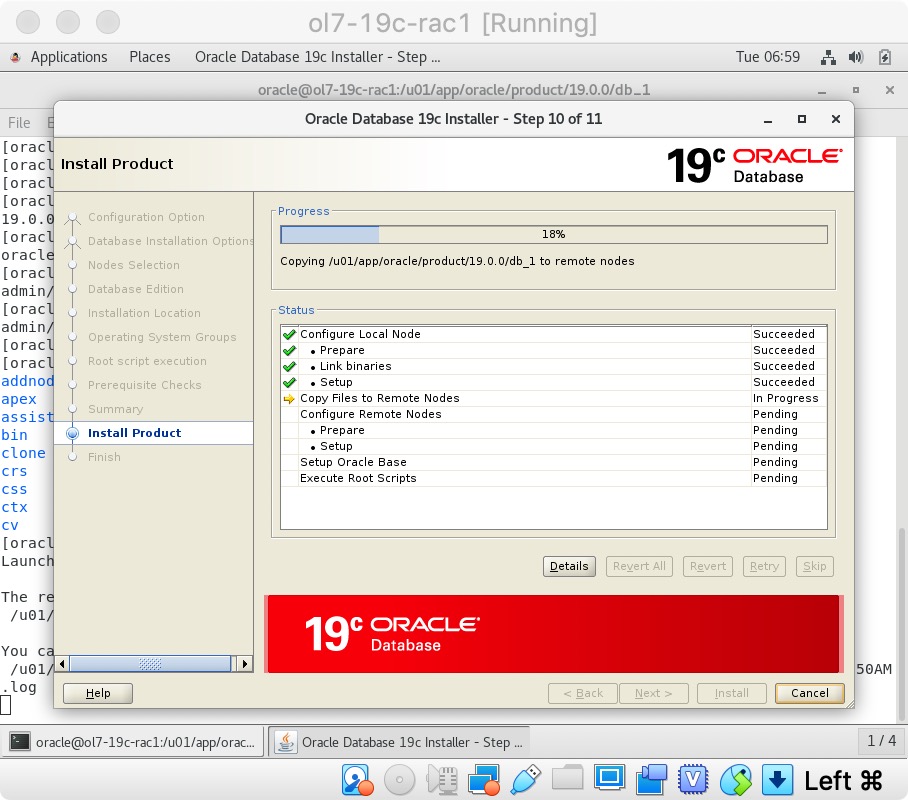Click VirtualBox mouse integration icon

click(x=735, y=780)
